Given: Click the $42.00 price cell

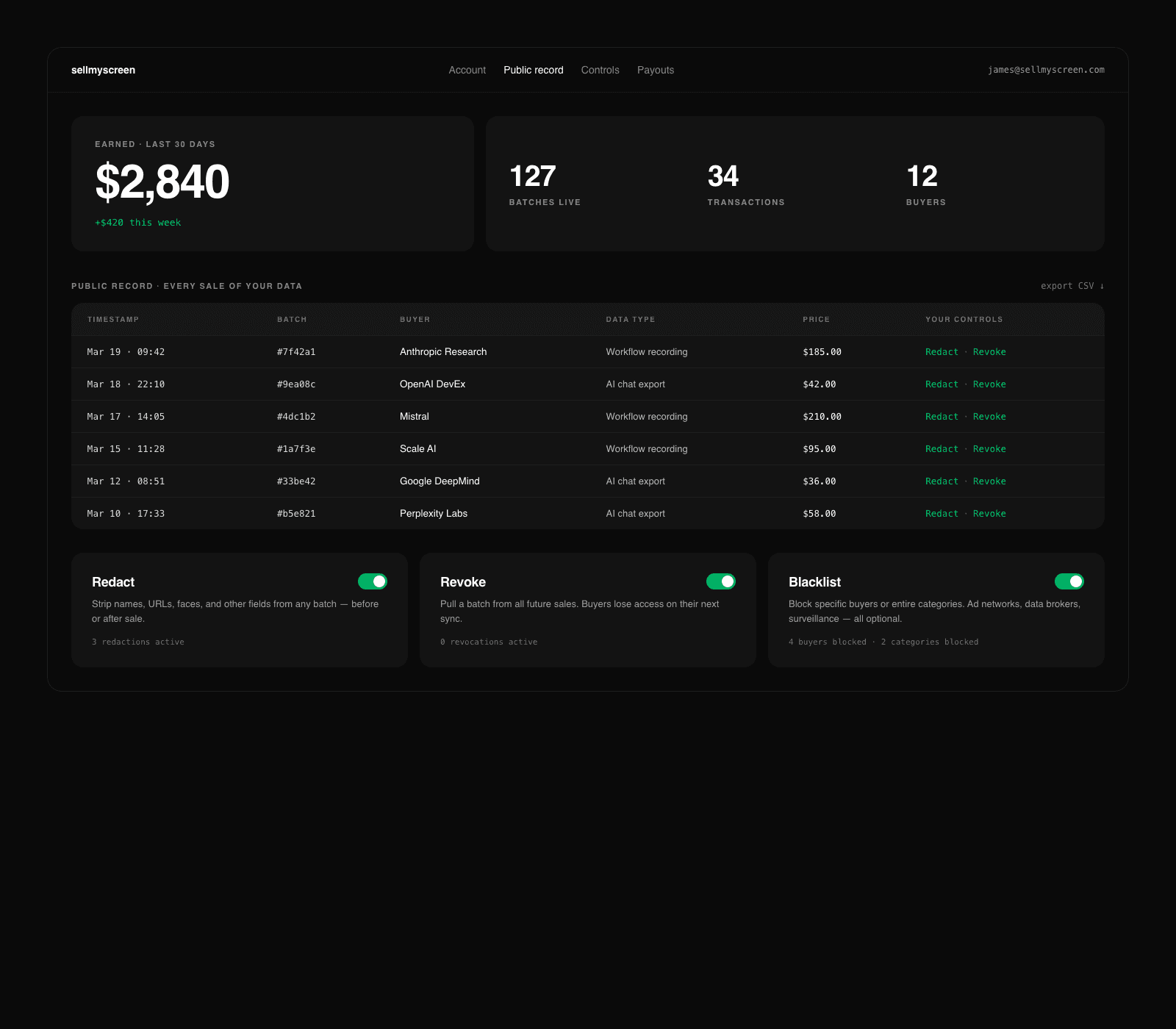Looking at the screenshot, I should pyautogui.click(x=820, y=384).
